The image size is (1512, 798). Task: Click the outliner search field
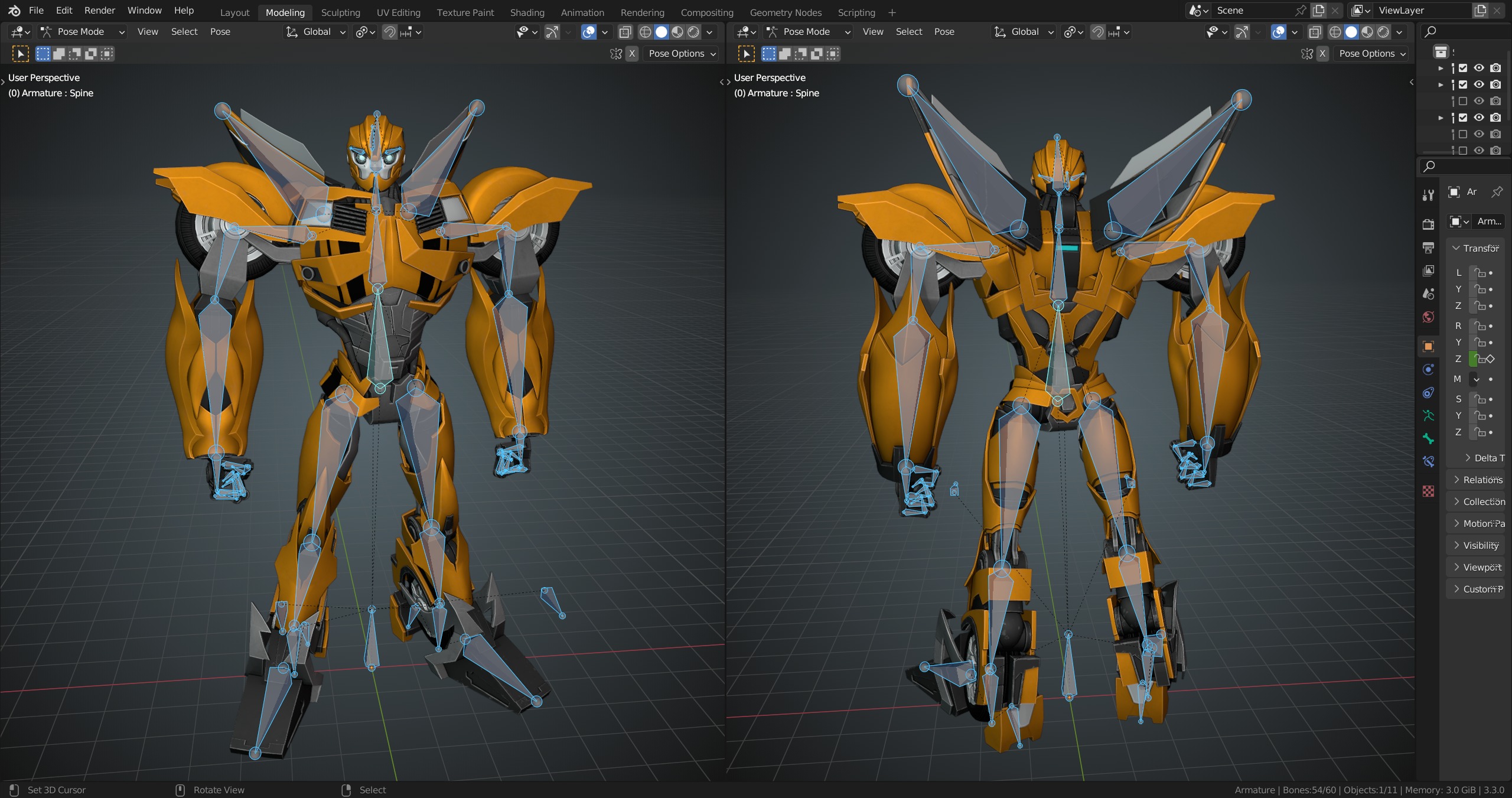coord(1465,32)
